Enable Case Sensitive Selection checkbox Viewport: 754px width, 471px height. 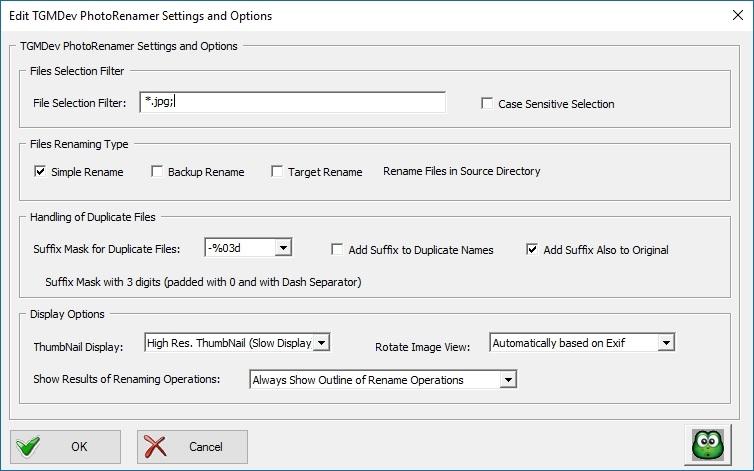[x=487, y=103]
